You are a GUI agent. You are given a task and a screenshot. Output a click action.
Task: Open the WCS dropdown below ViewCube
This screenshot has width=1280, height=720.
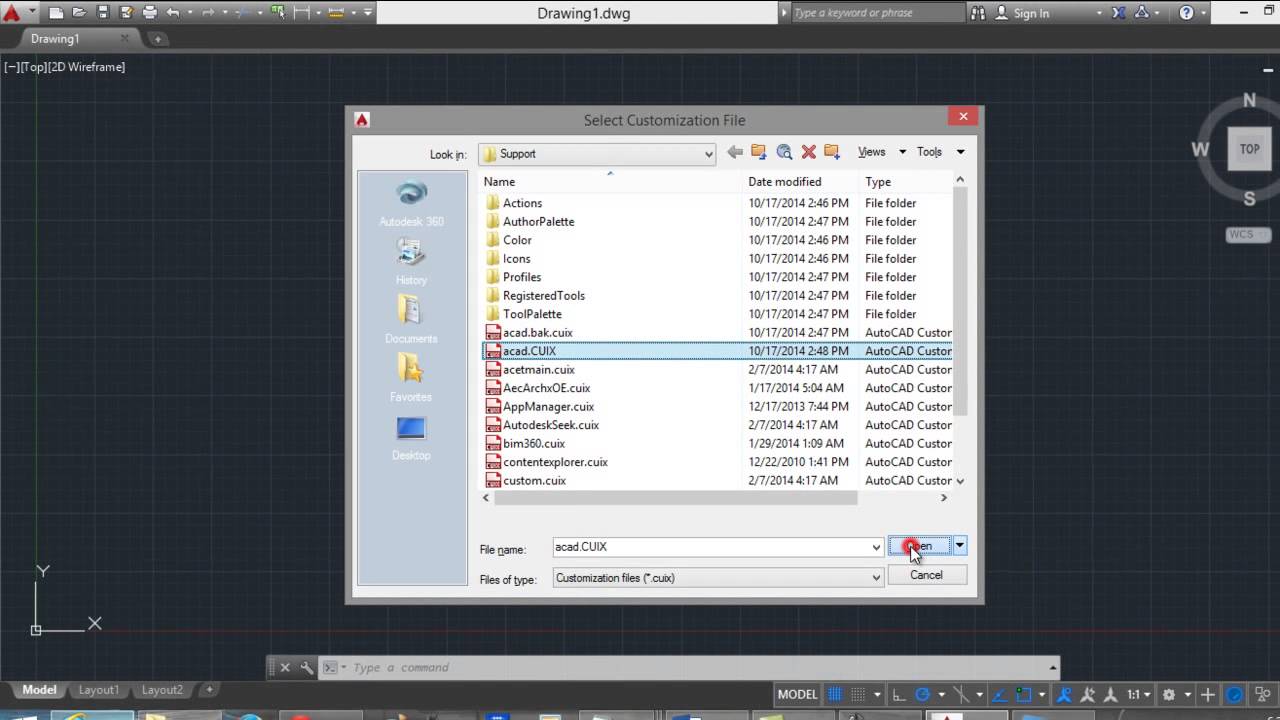coord(1248,234)
